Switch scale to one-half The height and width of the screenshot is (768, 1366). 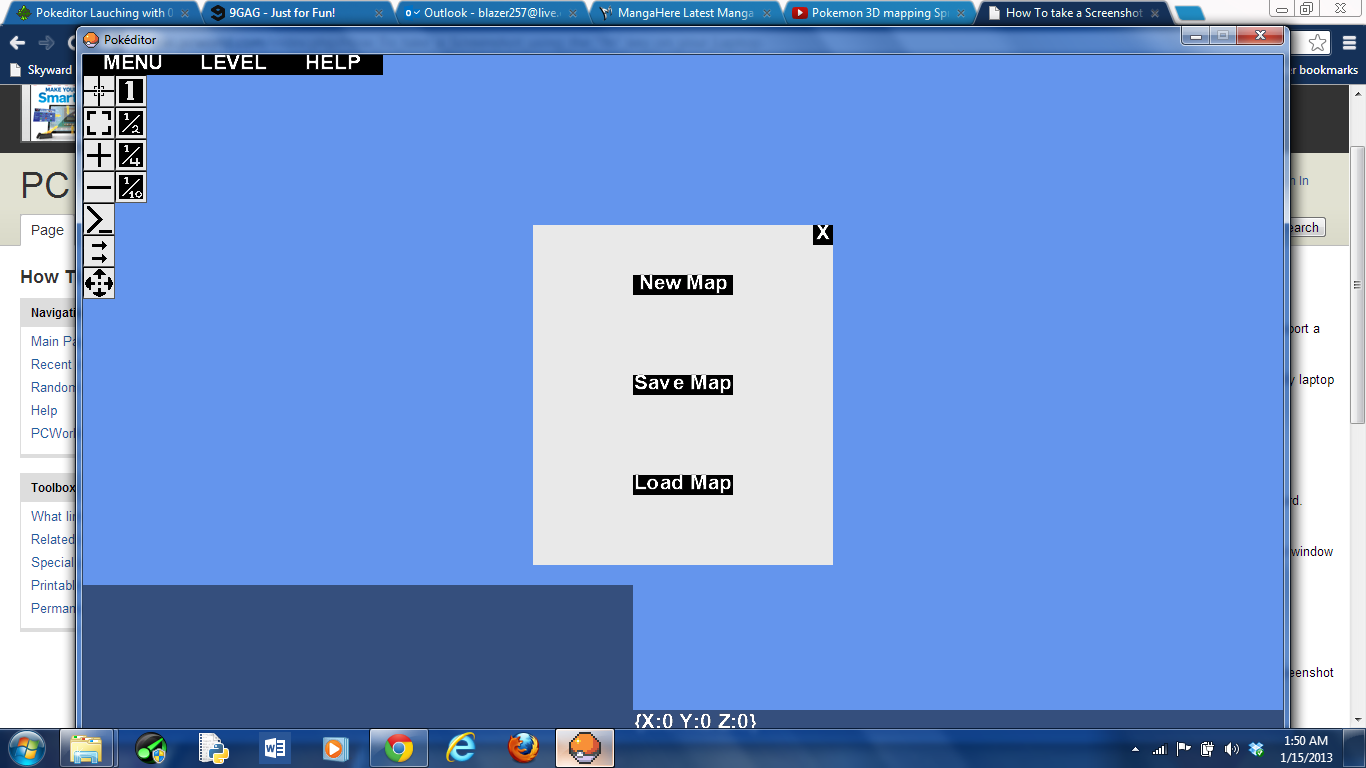pyautogui.click(x=130, y=123)
